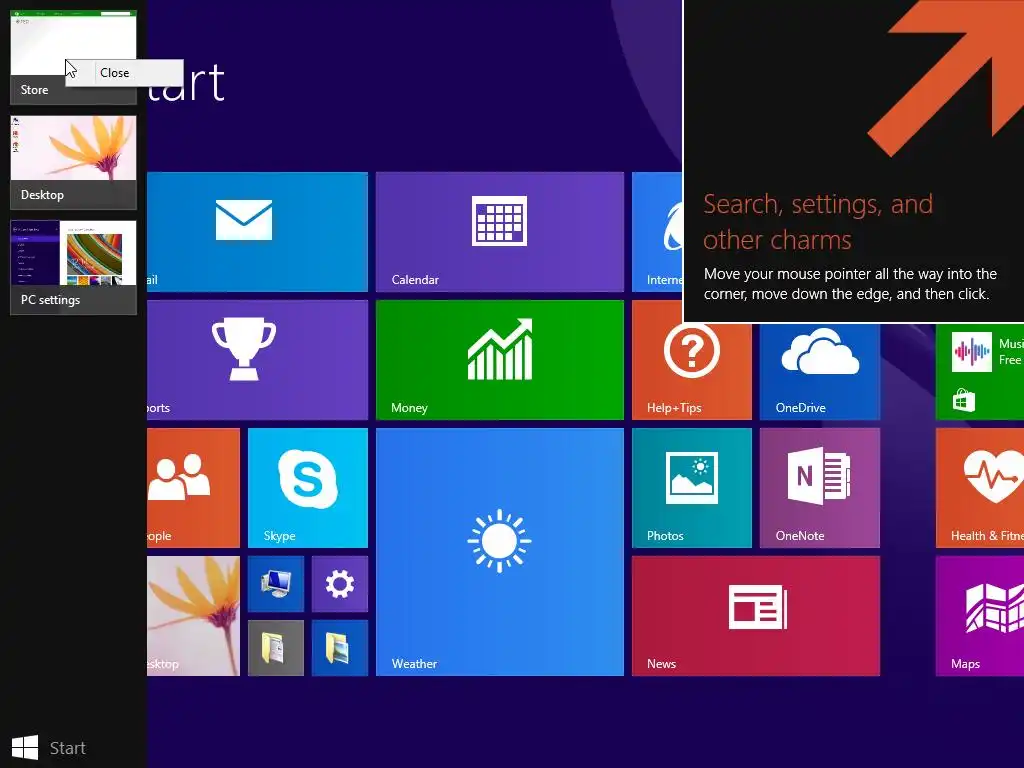Launch the Skype tile
The height and width of the screenshot is (768, 1024).
click(308, 488)
